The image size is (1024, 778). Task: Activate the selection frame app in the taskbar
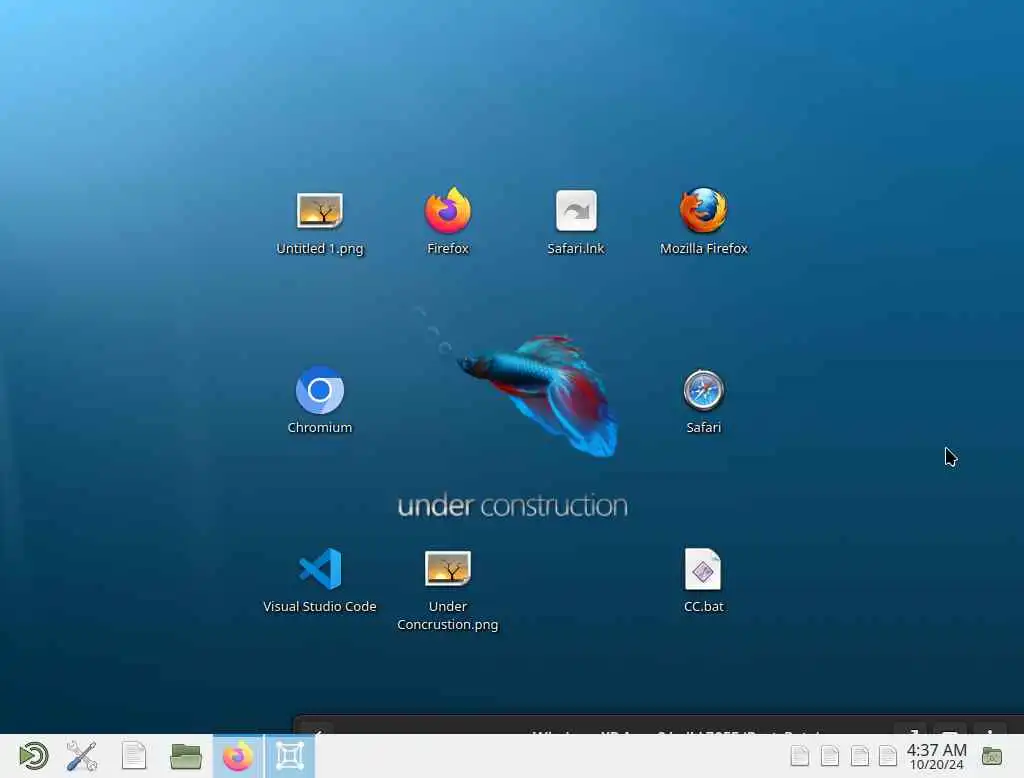coord(290,756)
